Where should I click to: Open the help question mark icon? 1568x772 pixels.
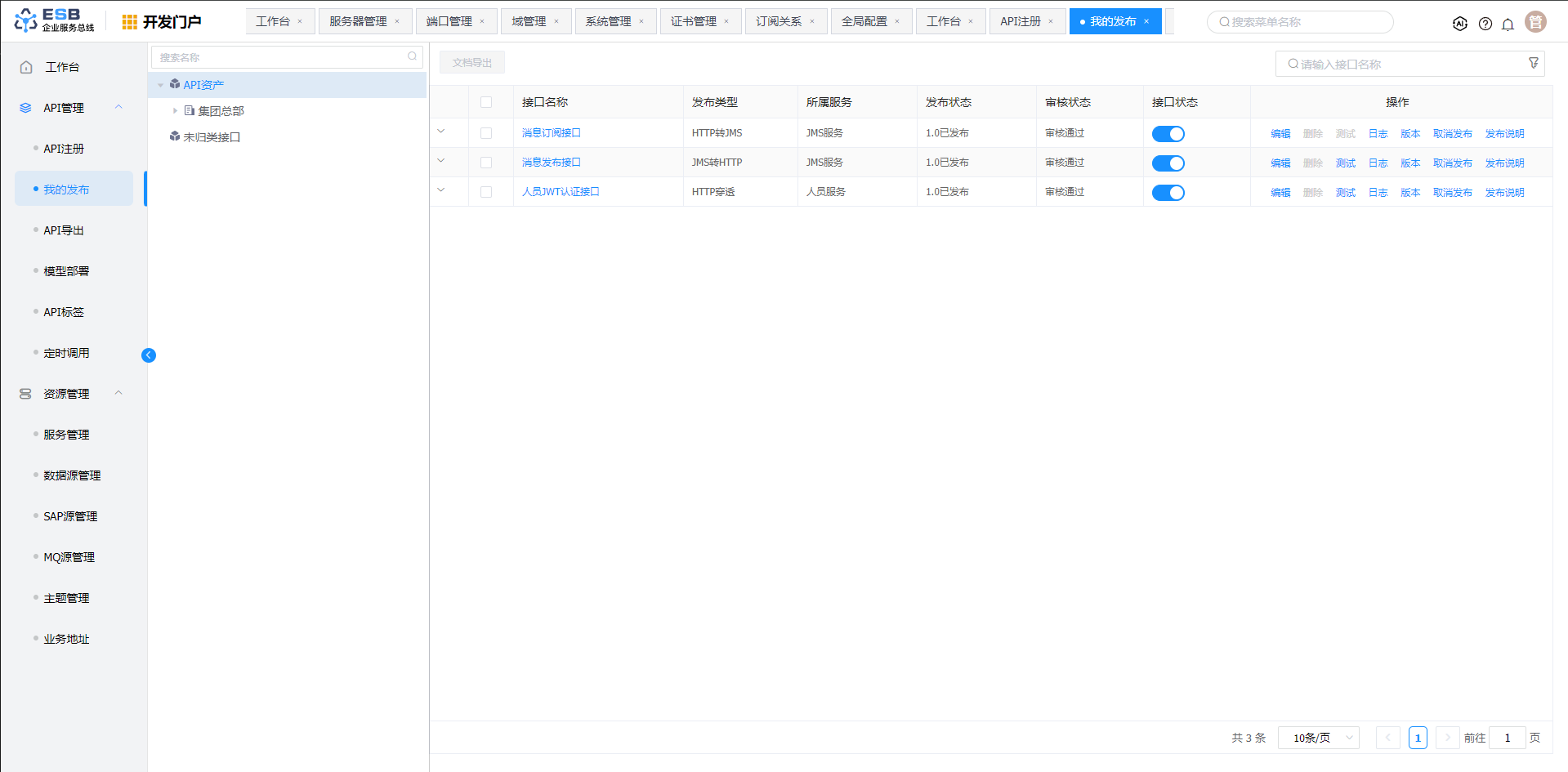tap(1485, 24)
